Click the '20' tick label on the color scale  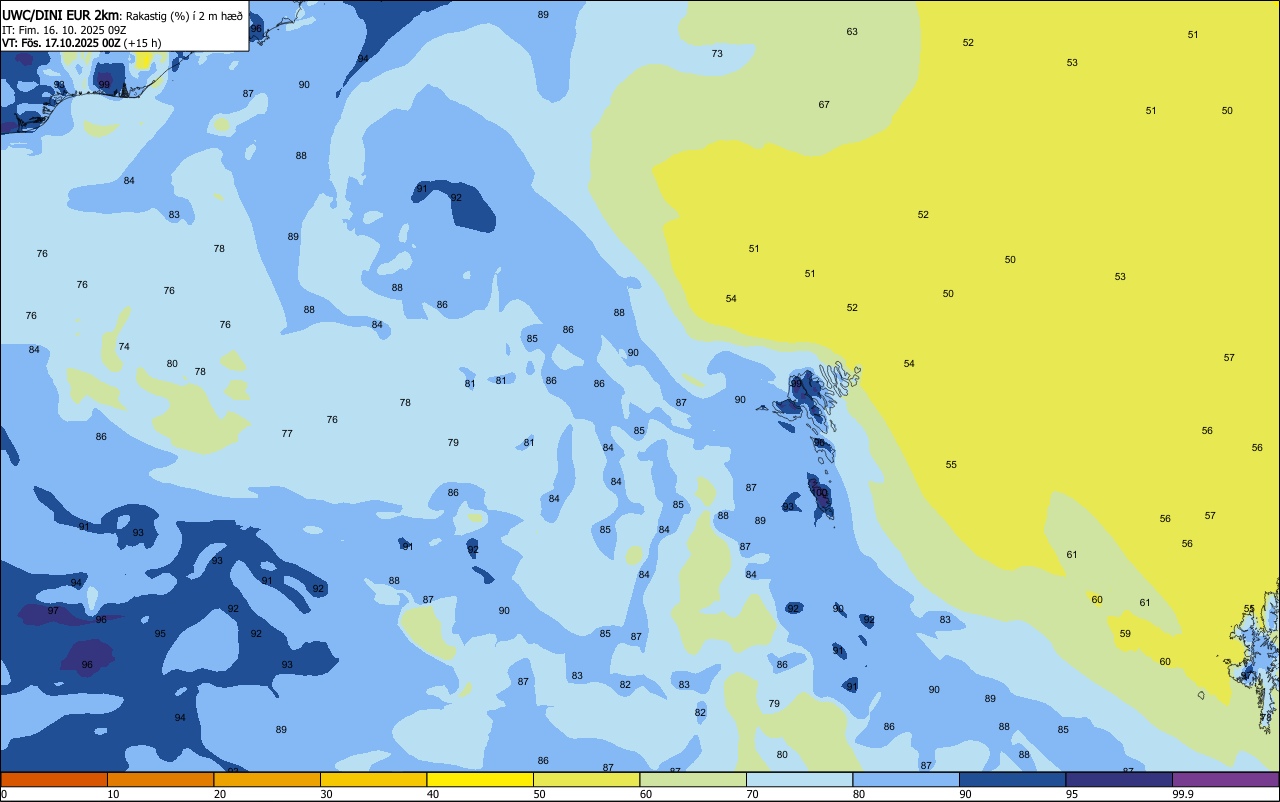click(x=220, y=794)
